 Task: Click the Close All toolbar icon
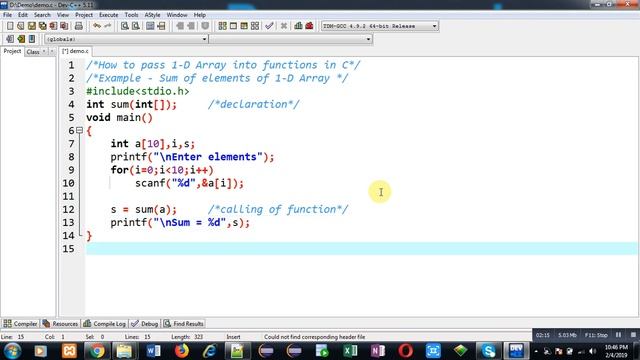tap(64, 26)
